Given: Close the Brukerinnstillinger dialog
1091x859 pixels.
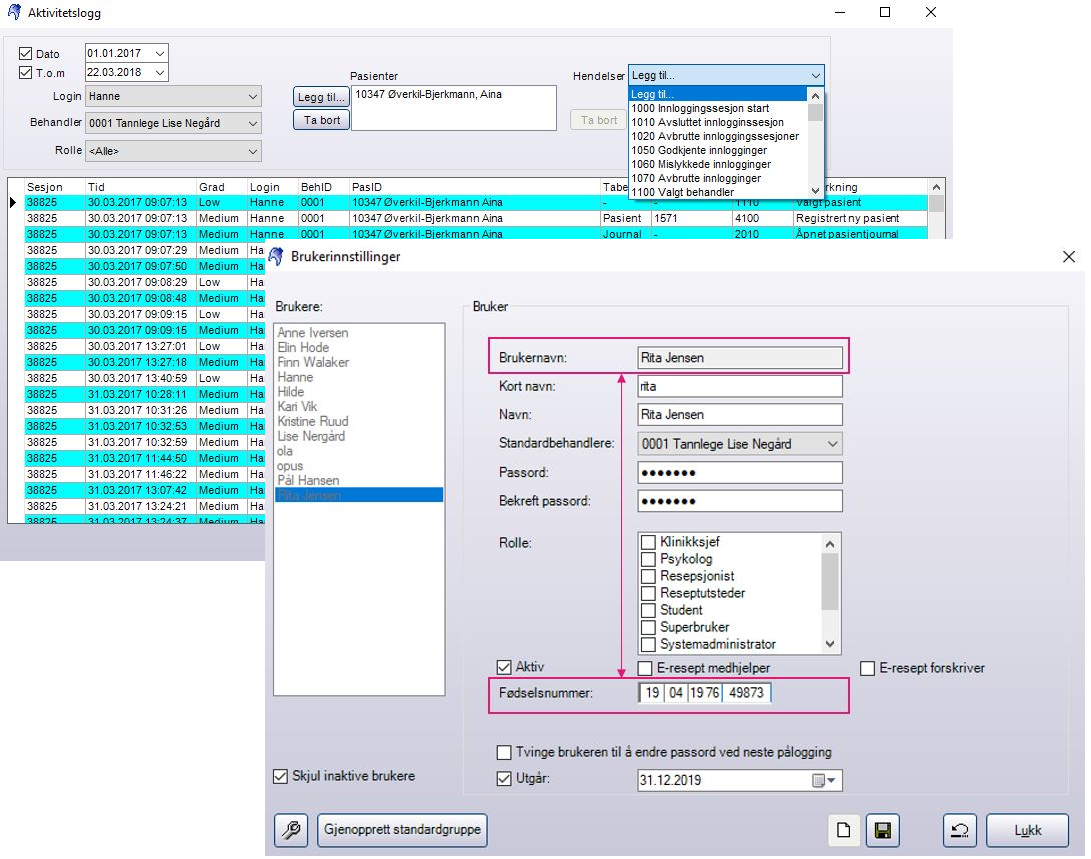Looking at the screenshot, I should pos(1069,257).
